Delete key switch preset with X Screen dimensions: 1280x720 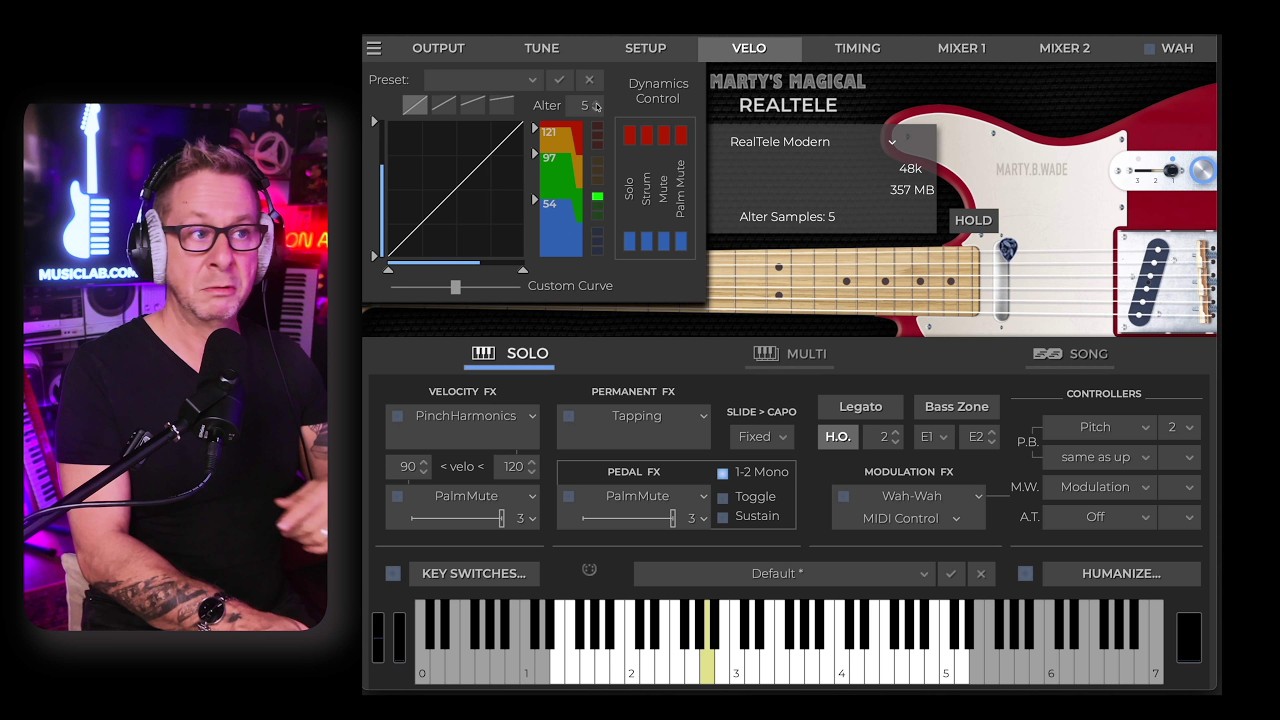click(981, 574)
